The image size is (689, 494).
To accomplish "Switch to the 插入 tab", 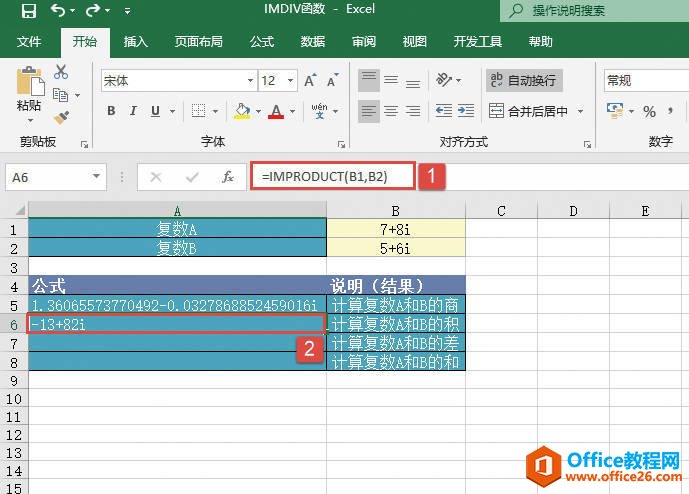I will (135, 42).
